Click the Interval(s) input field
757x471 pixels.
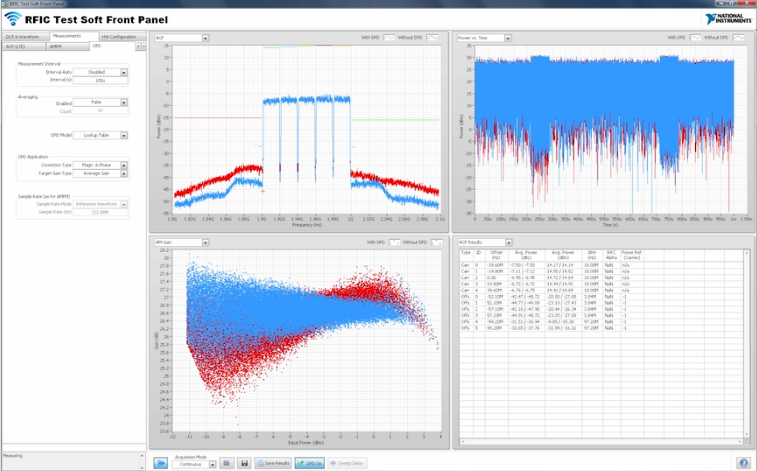[100, 80]
